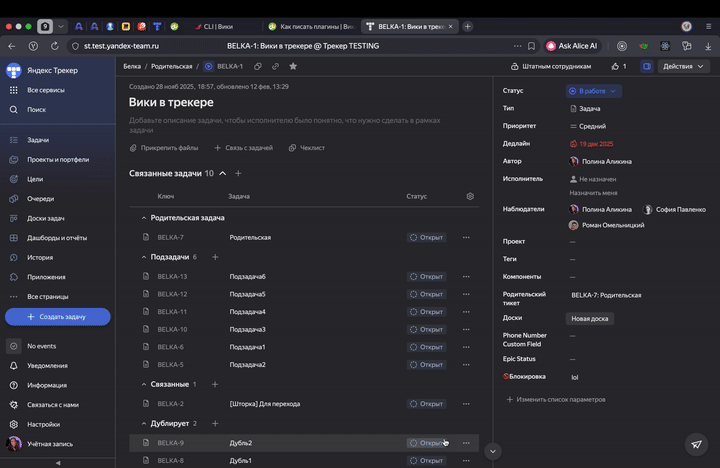
Task: Click Штатным сотрудникам access lock
Action: pos(551,67)
